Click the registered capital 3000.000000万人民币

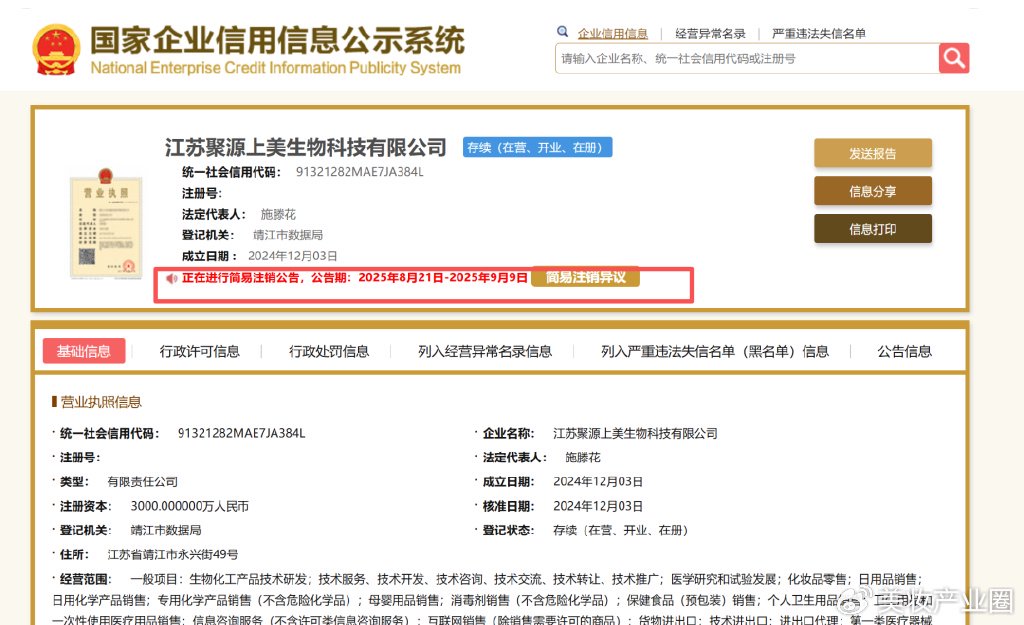pyautogui.click(x=189, y=506)
